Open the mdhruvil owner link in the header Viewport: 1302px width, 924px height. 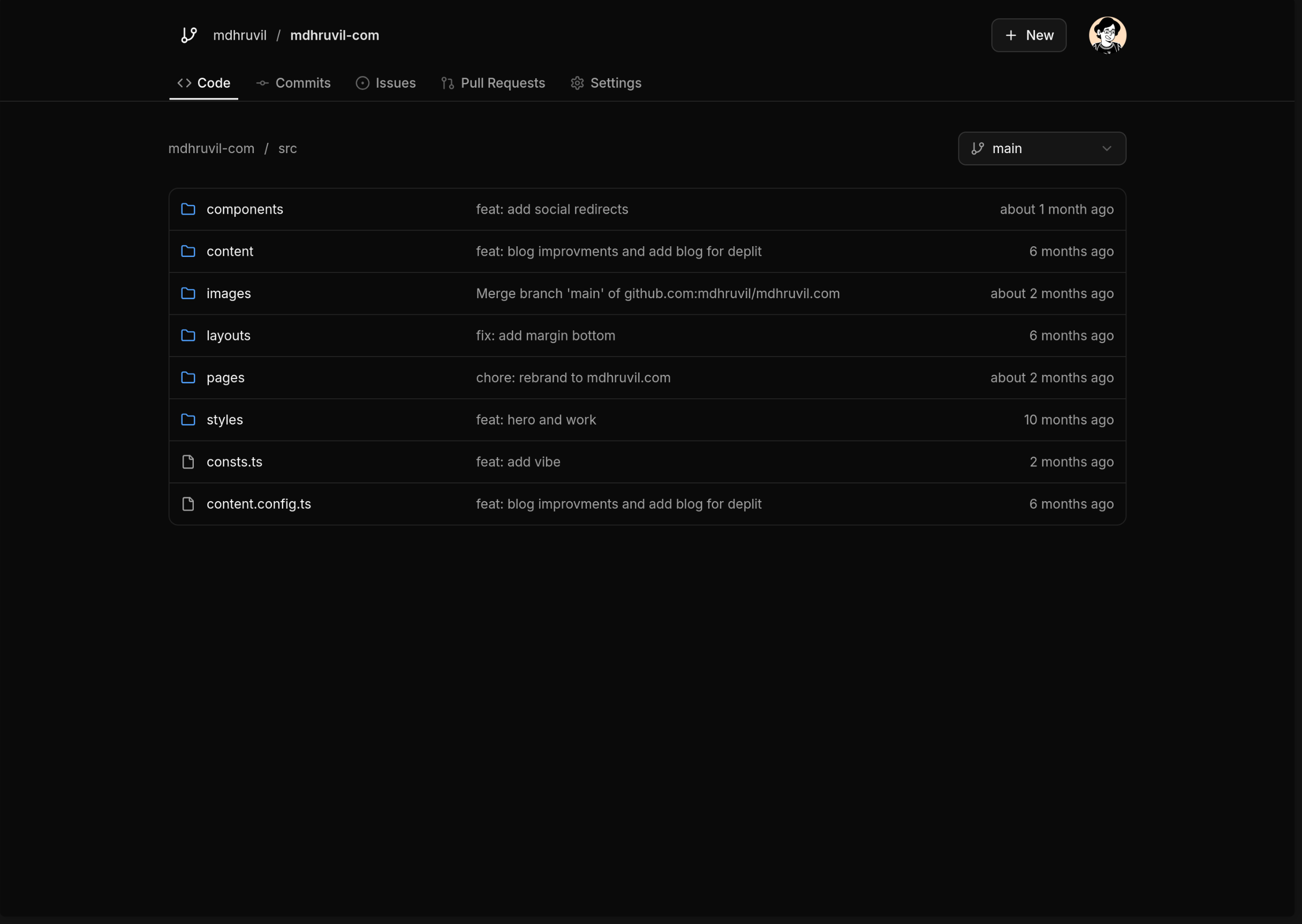239,35
